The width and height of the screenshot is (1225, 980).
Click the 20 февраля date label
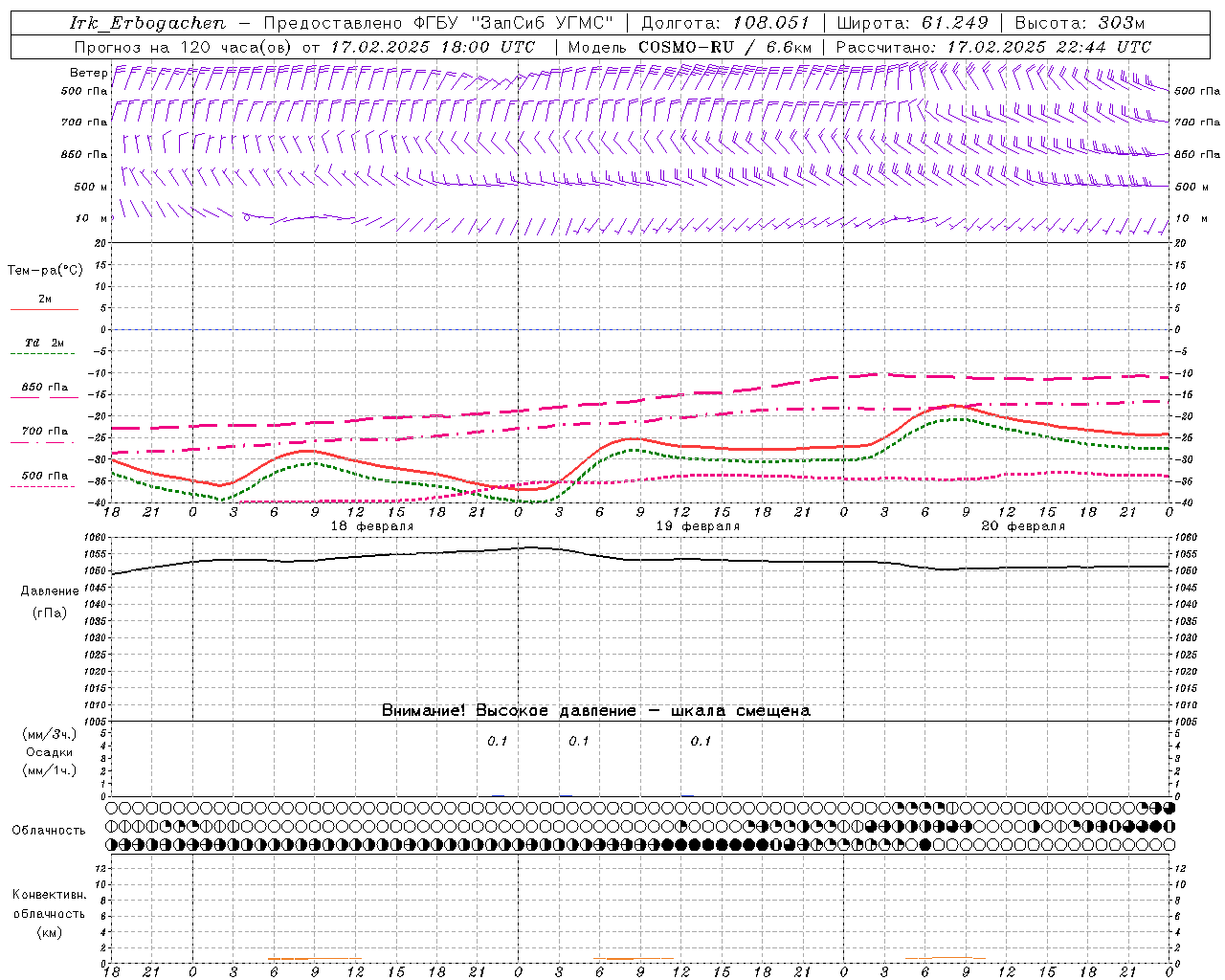1023,526
